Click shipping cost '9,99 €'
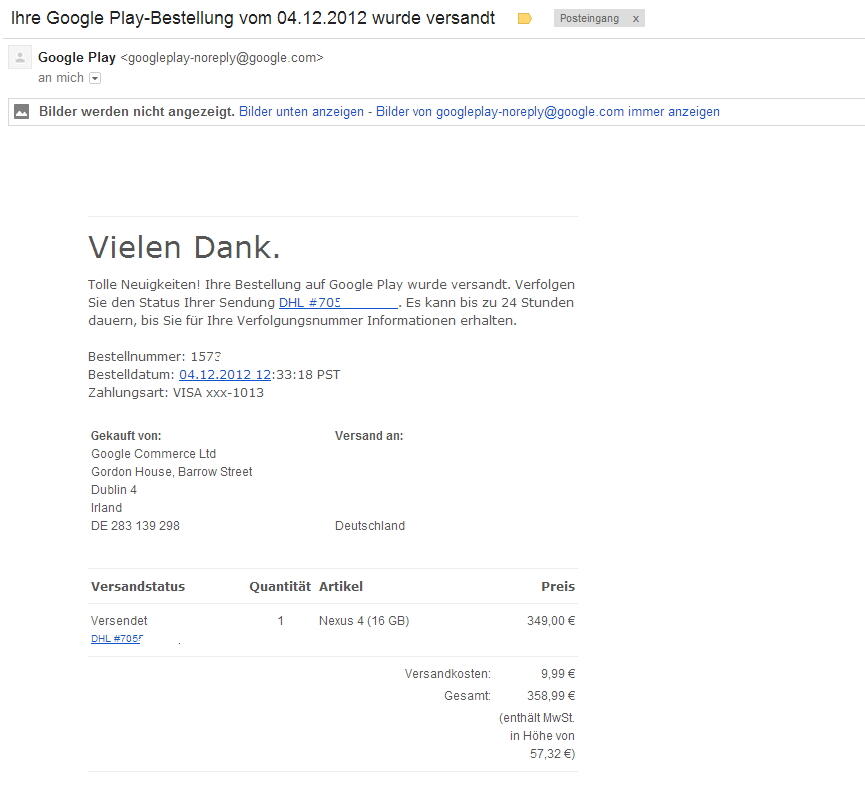865x790 pixels. 558,674
